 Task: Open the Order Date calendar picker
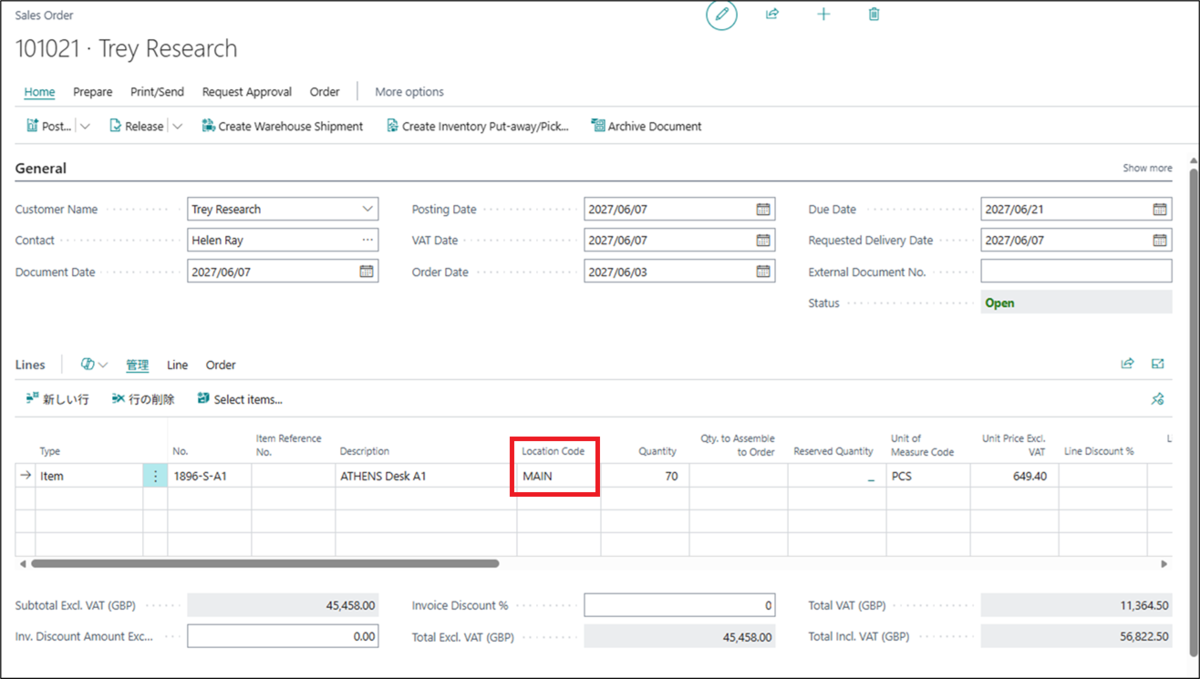tap(763, 272)
